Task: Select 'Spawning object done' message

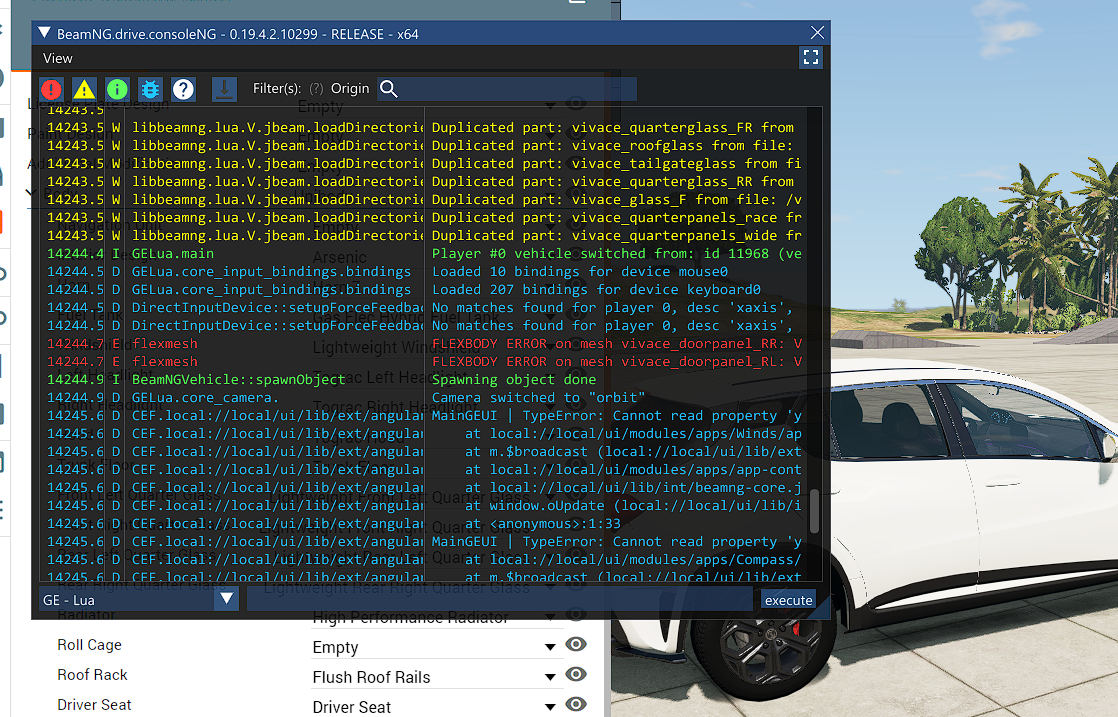Action: point(513,380)
